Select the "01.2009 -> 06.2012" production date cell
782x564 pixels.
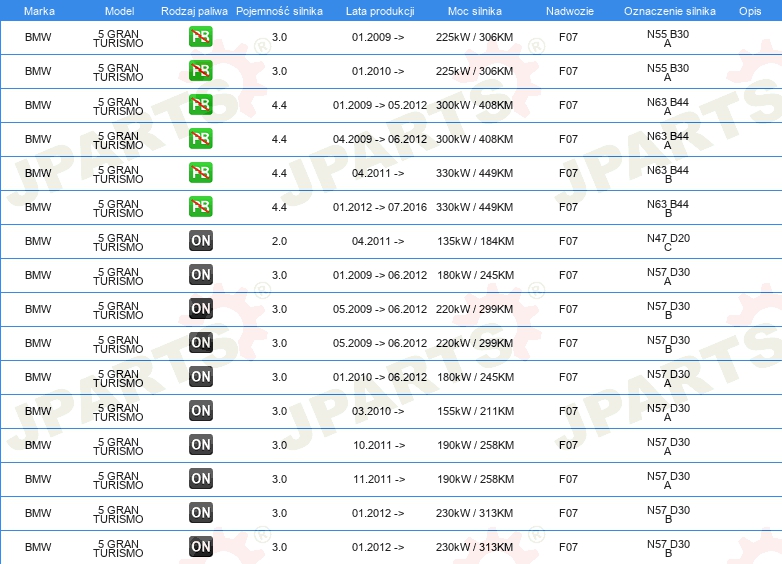380,275
